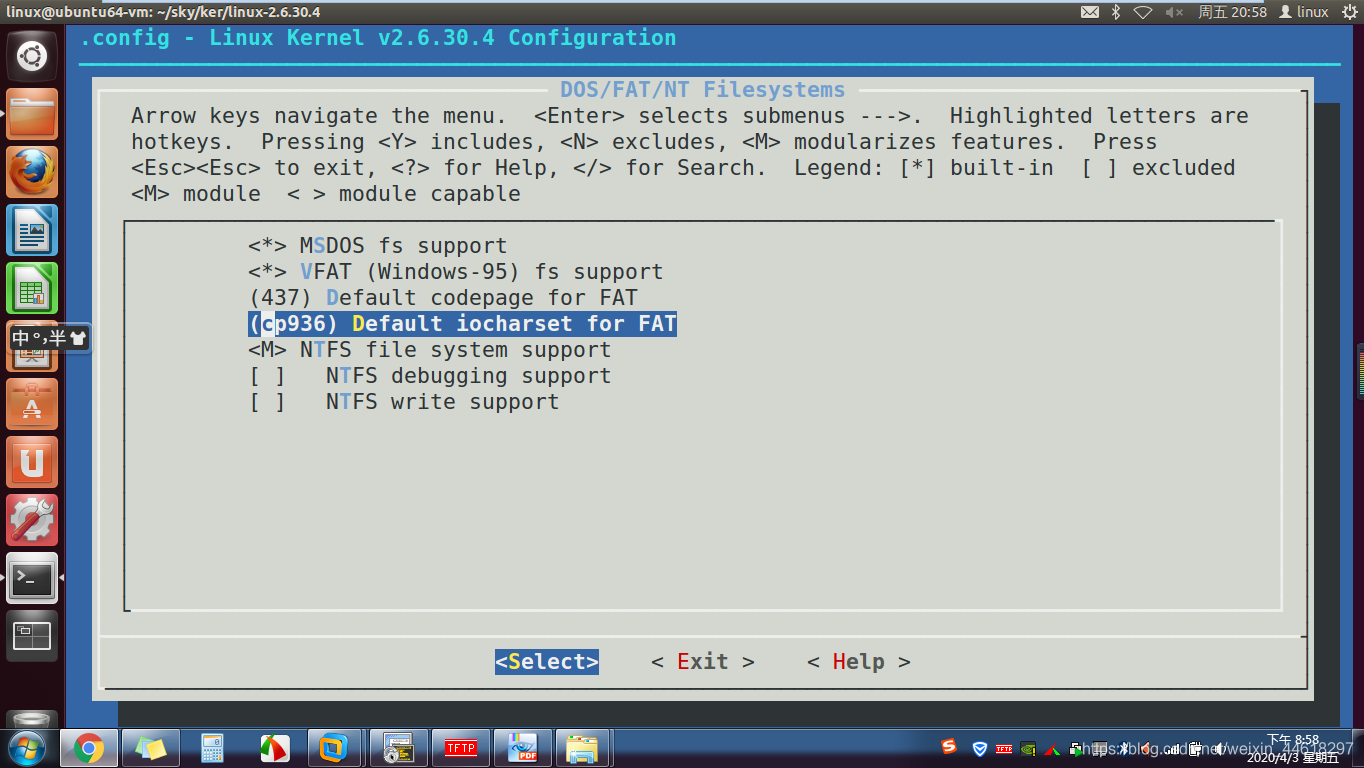Open the Ubuntu Dash home button
The height and width of the screenshot is (768, 1364).
(33, 56)
